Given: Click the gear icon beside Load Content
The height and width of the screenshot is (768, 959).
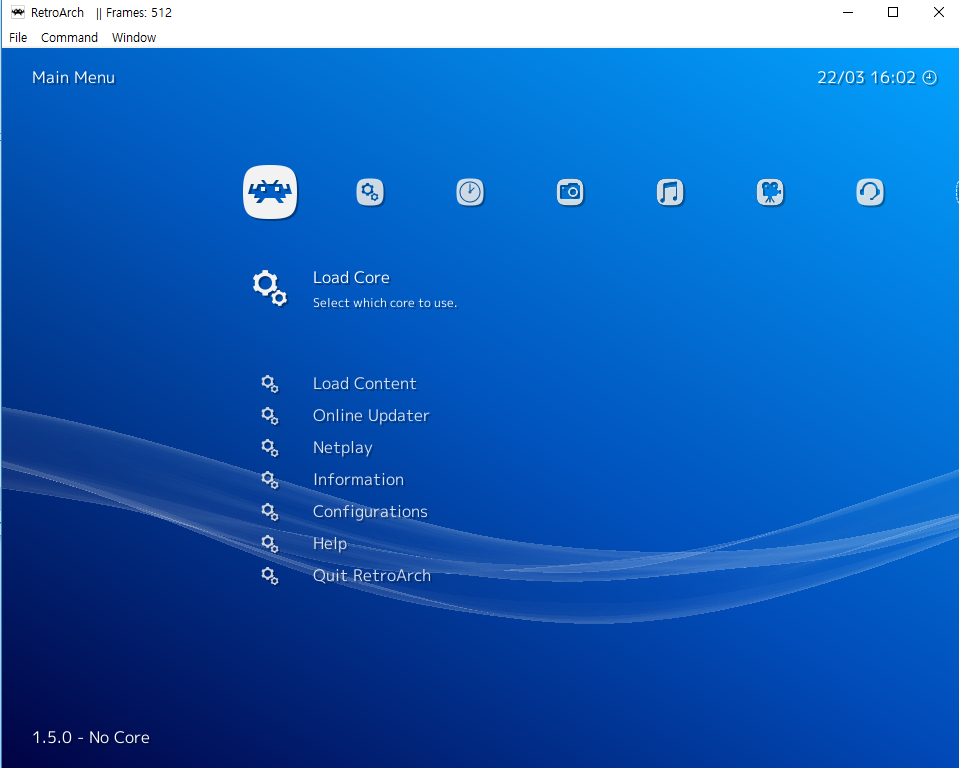Looking at the screenshot, I should (270, 384).
